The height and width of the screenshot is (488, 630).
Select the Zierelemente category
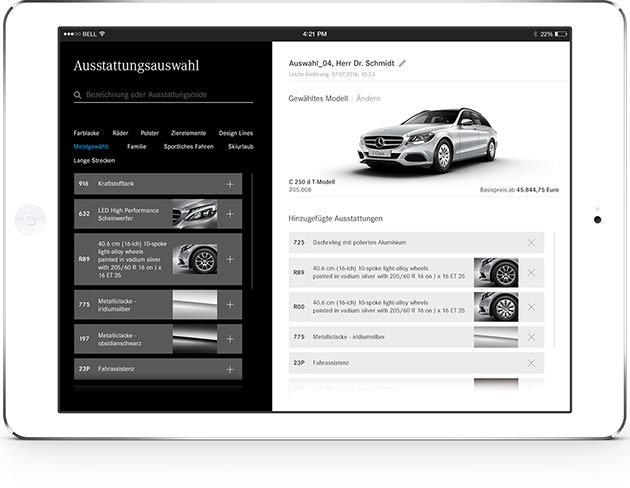tap(188, 133)
